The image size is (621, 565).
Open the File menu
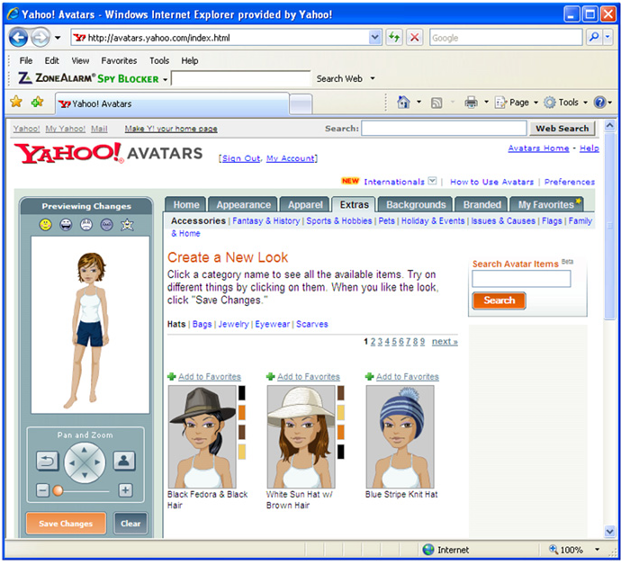click(26, 61)
